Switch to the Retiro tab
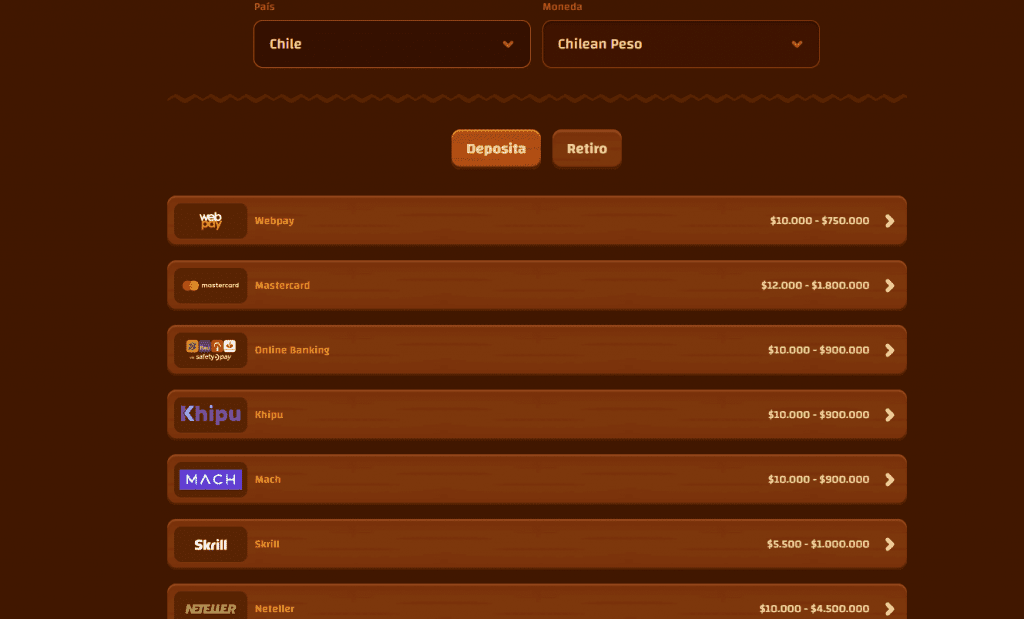 coord(587,148)
